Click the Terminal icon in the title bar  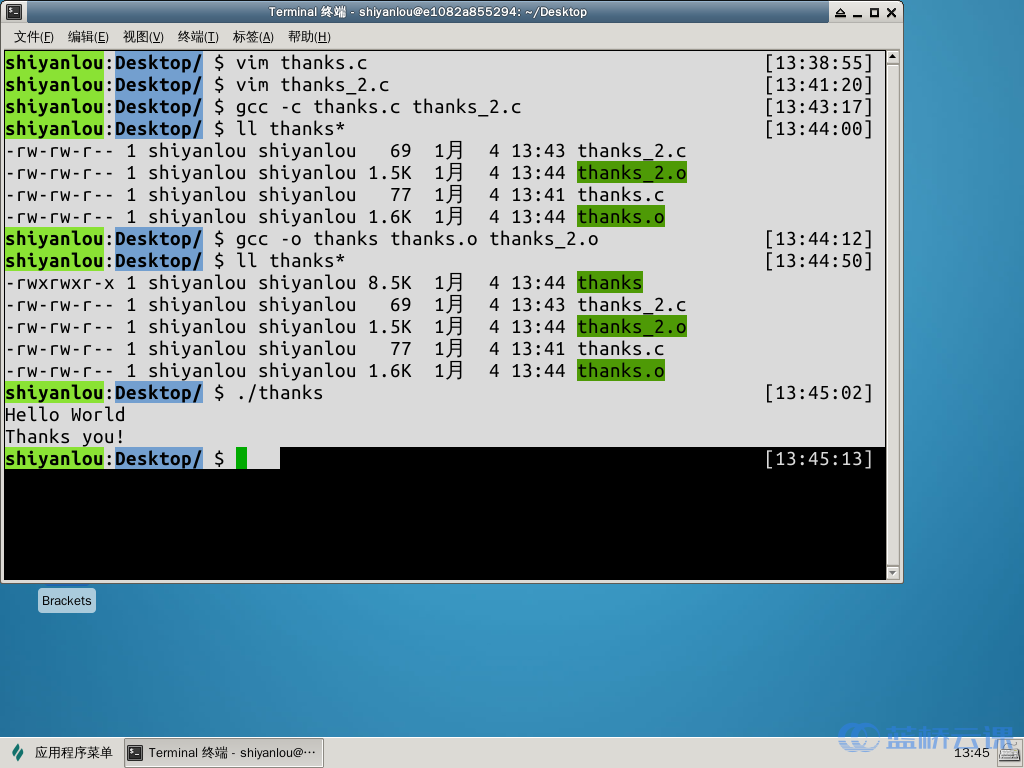tap(13, 12)
